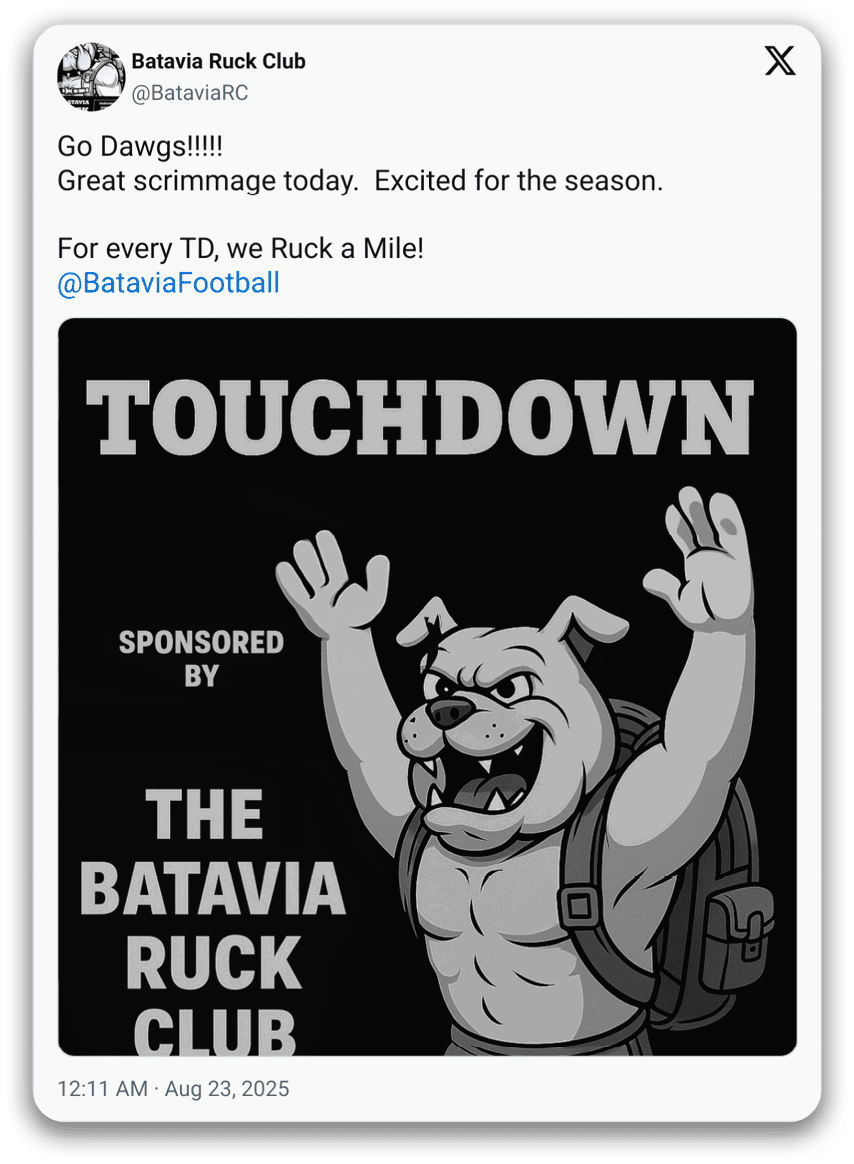This screenshot has width=854, height=1164.
Task: Click the Batavia Ruck Club profile avatar
Action: pyautogui.click(x=90, y=77)
